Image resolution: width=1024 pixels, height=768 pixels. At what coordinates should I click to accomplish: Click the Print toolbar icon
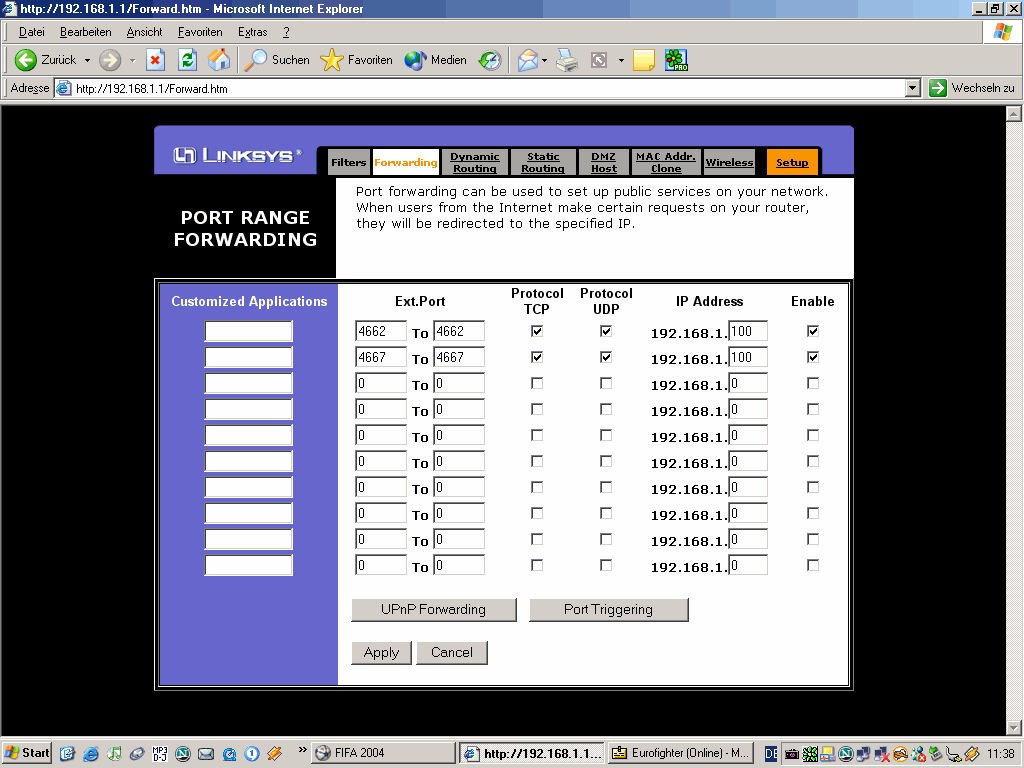coord(567,60)
